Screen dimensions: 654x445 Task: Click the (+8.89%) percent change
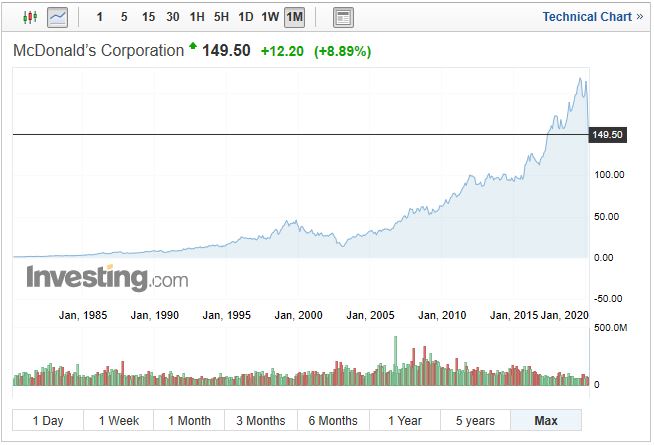click(342, 51)
